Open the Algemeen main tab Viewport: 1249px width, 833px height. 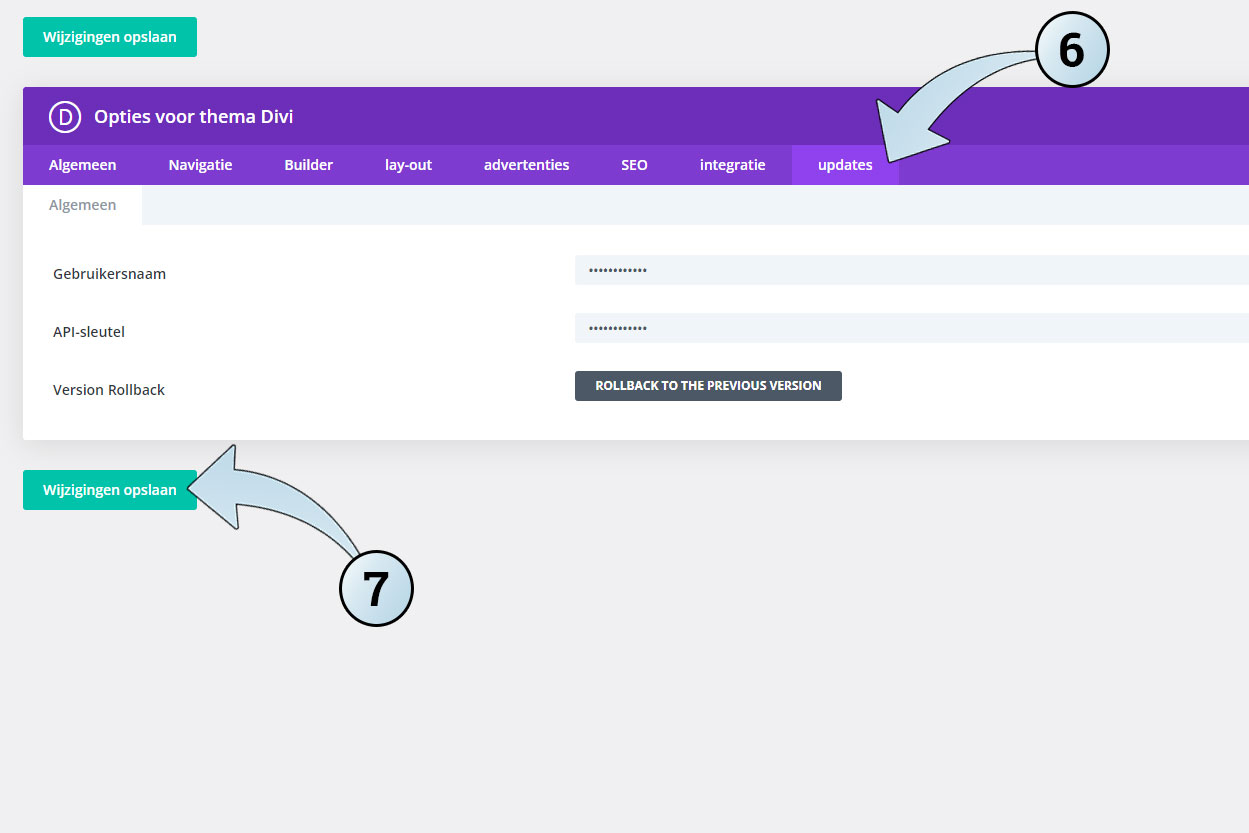(83, 164)
